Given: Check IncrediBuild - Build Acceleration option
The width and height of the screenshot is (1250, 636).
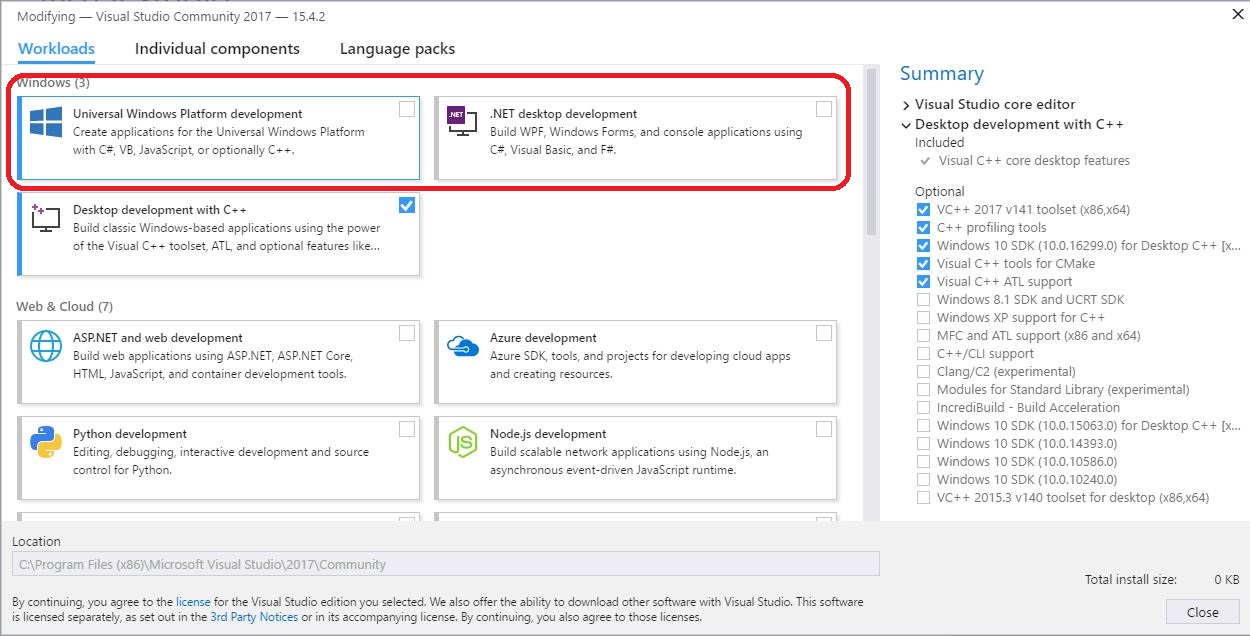Looking at the screenshot, I should click(923, 408).
